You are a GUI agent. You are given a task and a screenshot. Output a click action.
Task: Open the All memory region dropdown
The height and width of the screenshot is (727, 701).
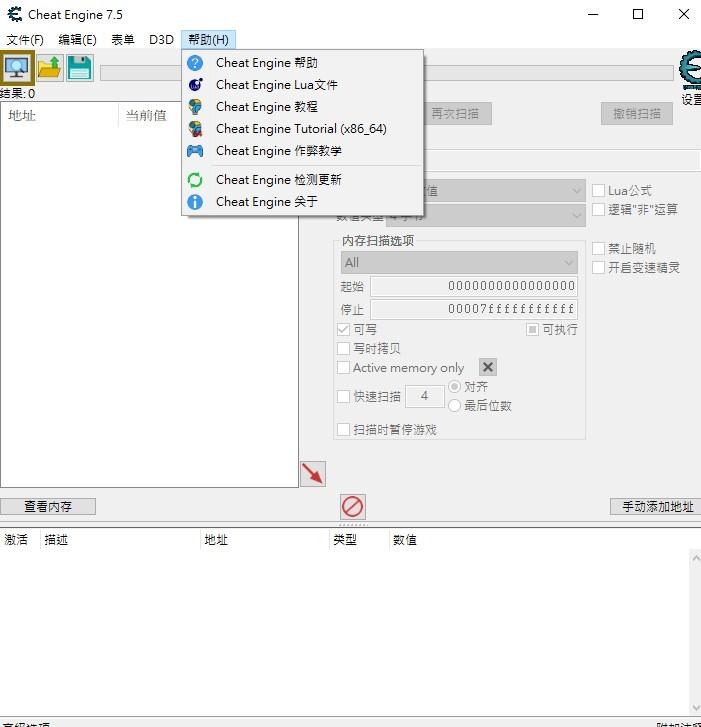pos(459,263)
